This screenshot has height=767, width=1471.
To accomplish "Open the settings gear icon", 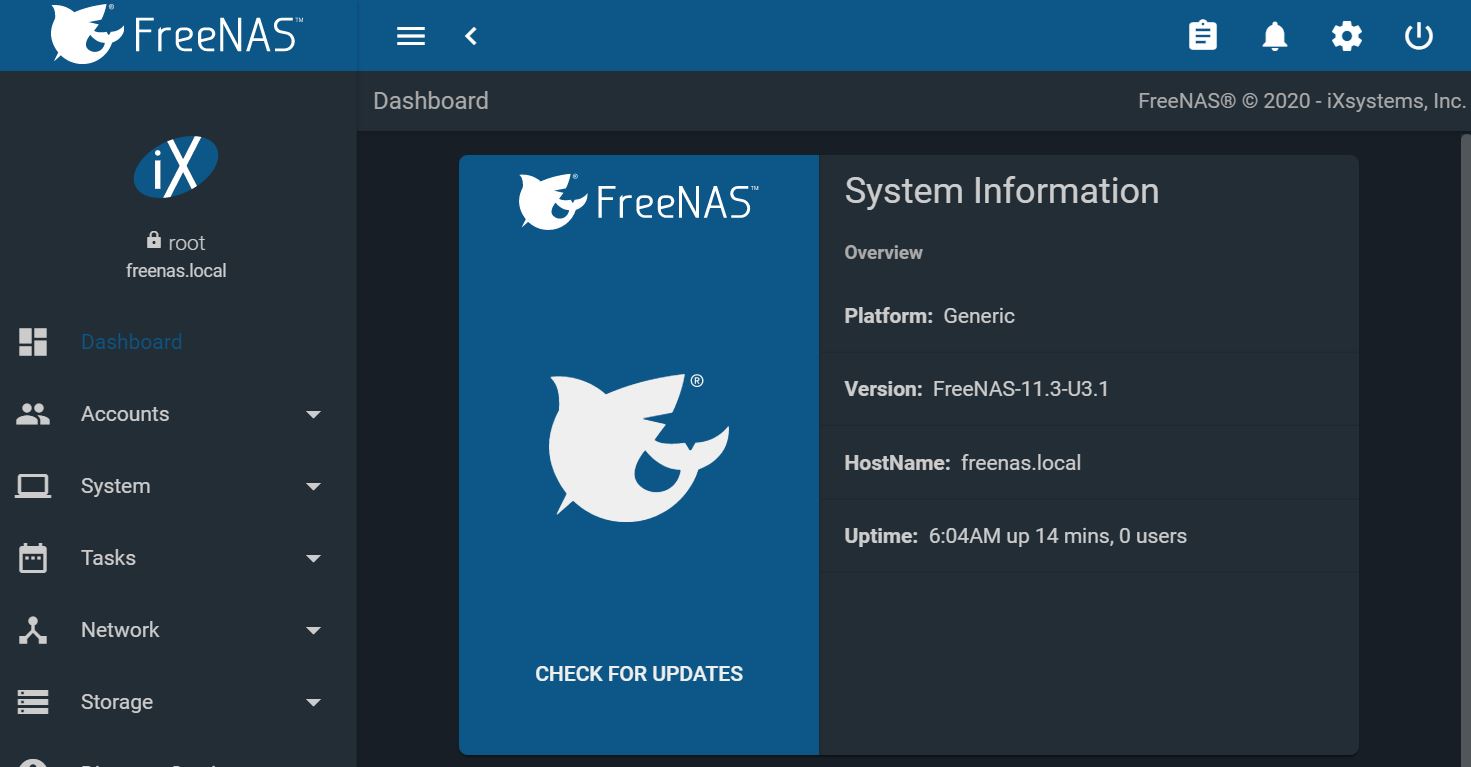I will pyautogui.click(x=1346, y=37).
